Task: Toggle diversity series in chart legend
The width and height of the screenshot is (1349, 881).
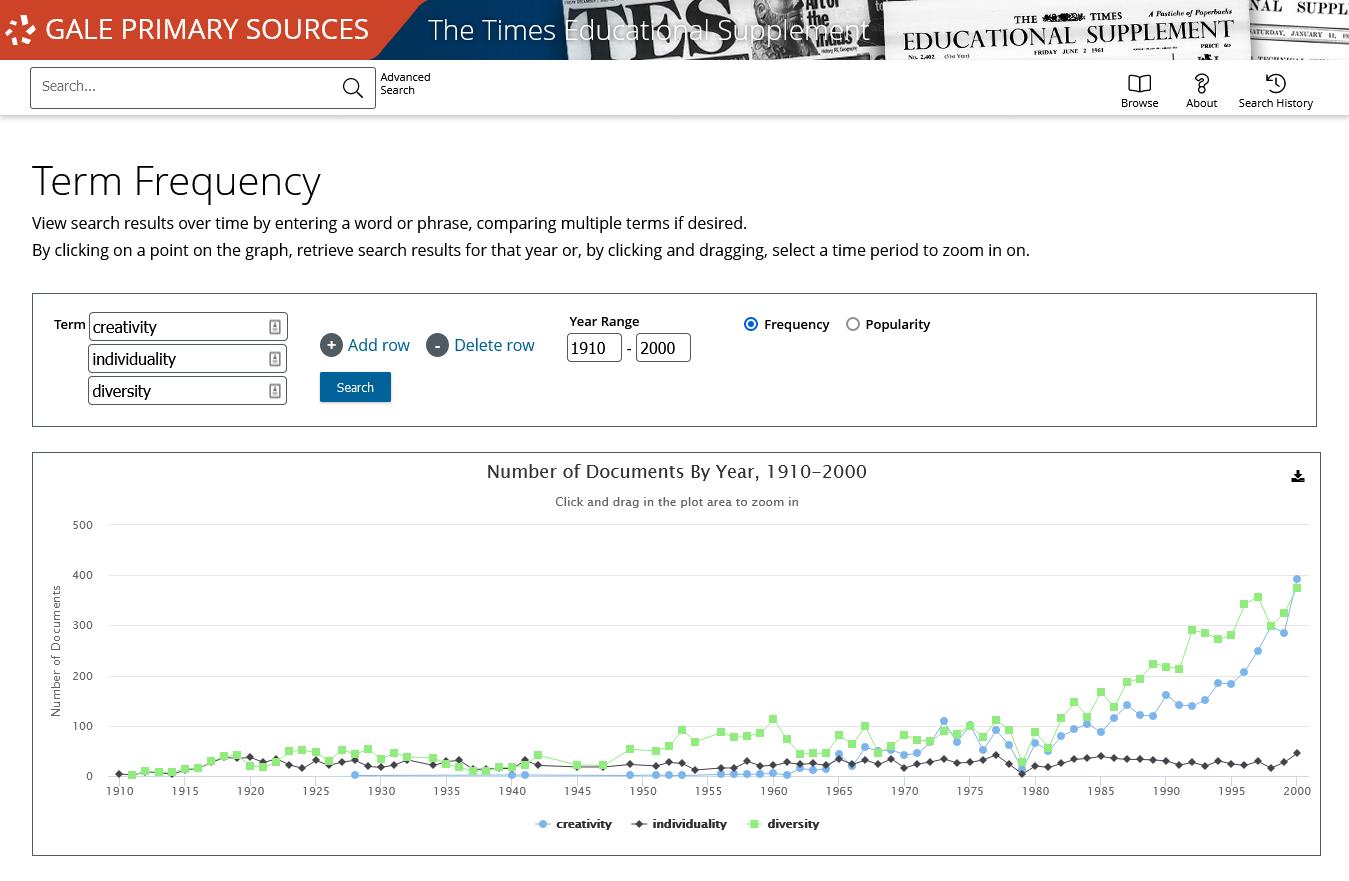Action: click(783, 824)
